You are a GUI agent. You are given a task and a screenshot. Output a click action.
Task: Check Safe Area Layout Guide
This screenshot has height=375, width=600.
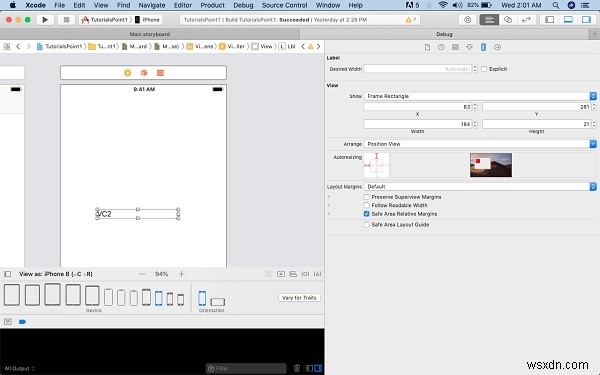click(x=367, y=225)
